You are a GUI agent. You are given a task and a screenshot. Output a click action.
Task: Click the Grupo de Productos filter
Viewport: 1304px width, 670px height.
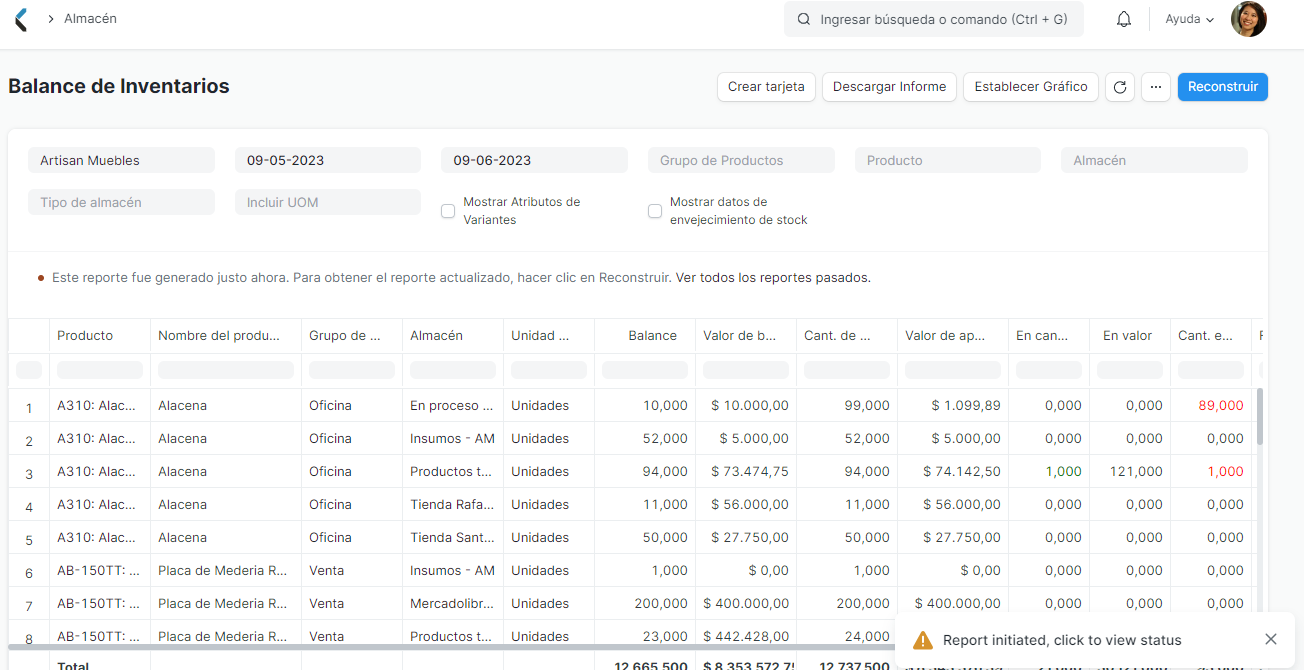741,160
